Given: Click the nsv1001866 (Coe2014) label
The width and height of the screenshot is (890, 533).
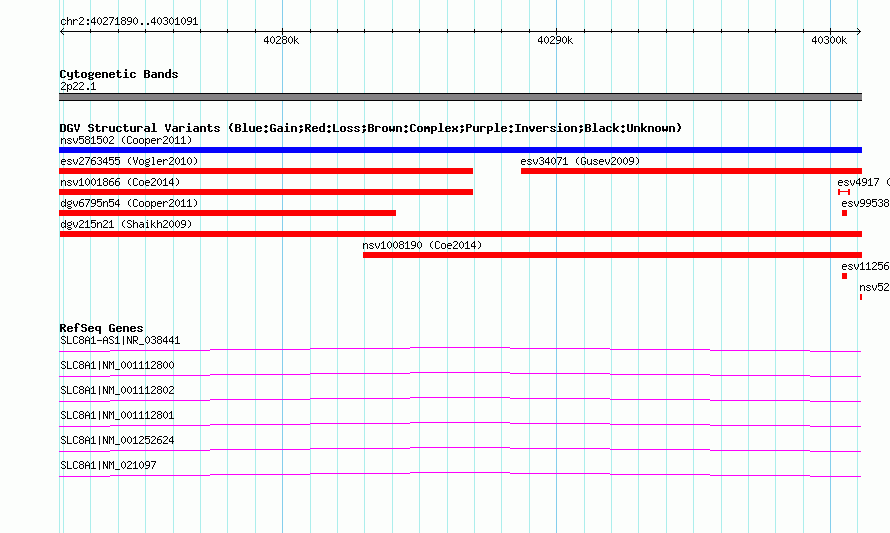Looking at the screenshot, I should pos(120,182).
